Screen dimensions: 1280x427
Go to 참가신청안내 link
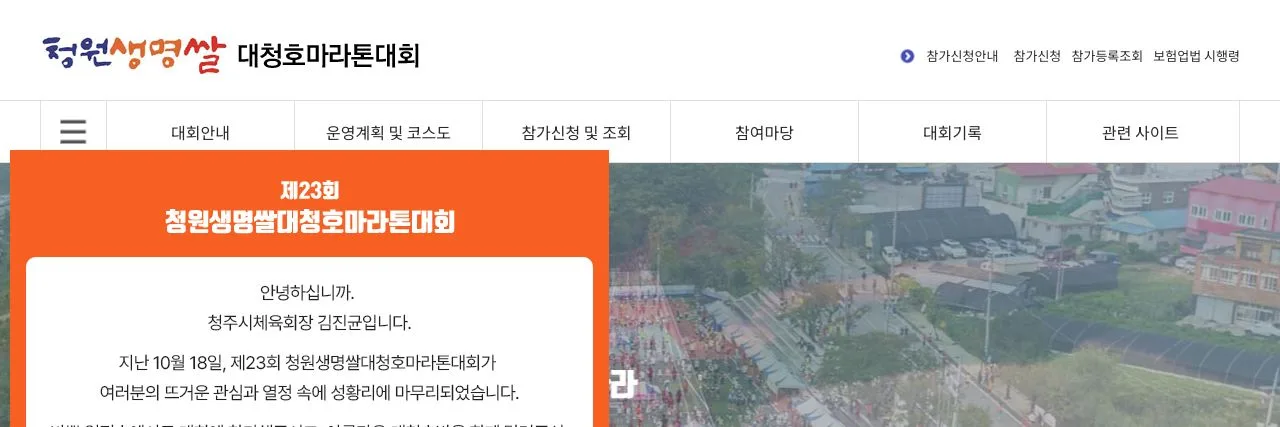coord(962,56)
